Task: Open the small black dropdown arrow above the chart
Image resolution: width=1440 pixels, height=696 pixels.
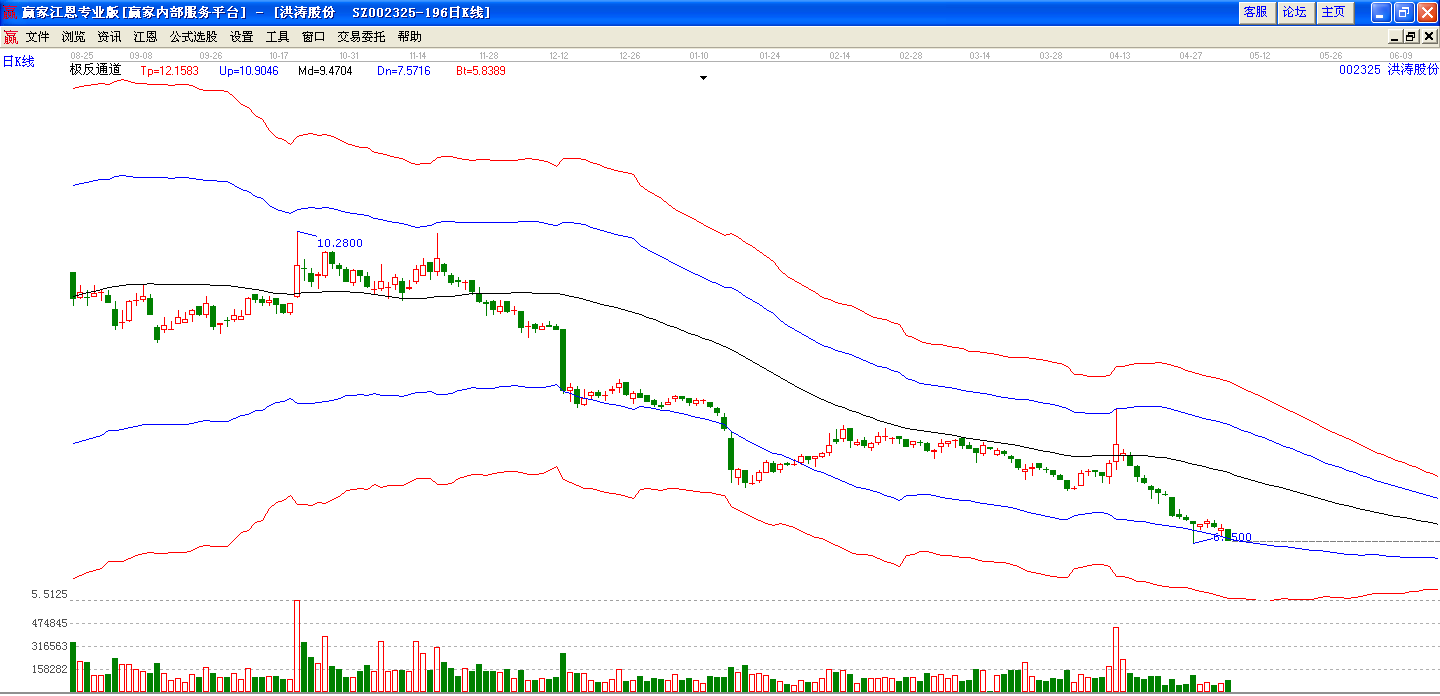Action: coord(703,78)
